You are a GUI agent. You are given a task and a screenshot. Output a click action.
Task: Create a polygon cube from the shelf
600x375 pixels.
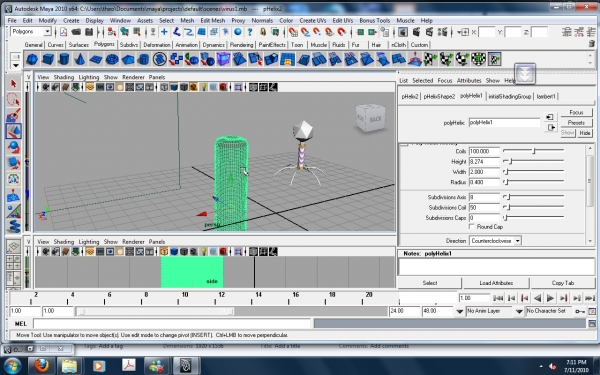tap(48, 59)
